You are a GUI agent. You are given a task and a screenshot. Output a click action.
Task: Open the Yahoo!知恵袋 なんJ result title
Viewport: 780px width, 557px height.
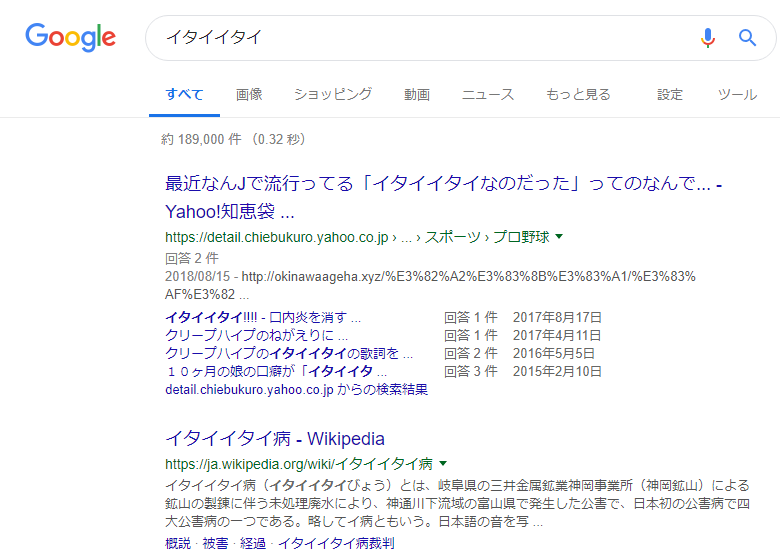tap(443, 197)
